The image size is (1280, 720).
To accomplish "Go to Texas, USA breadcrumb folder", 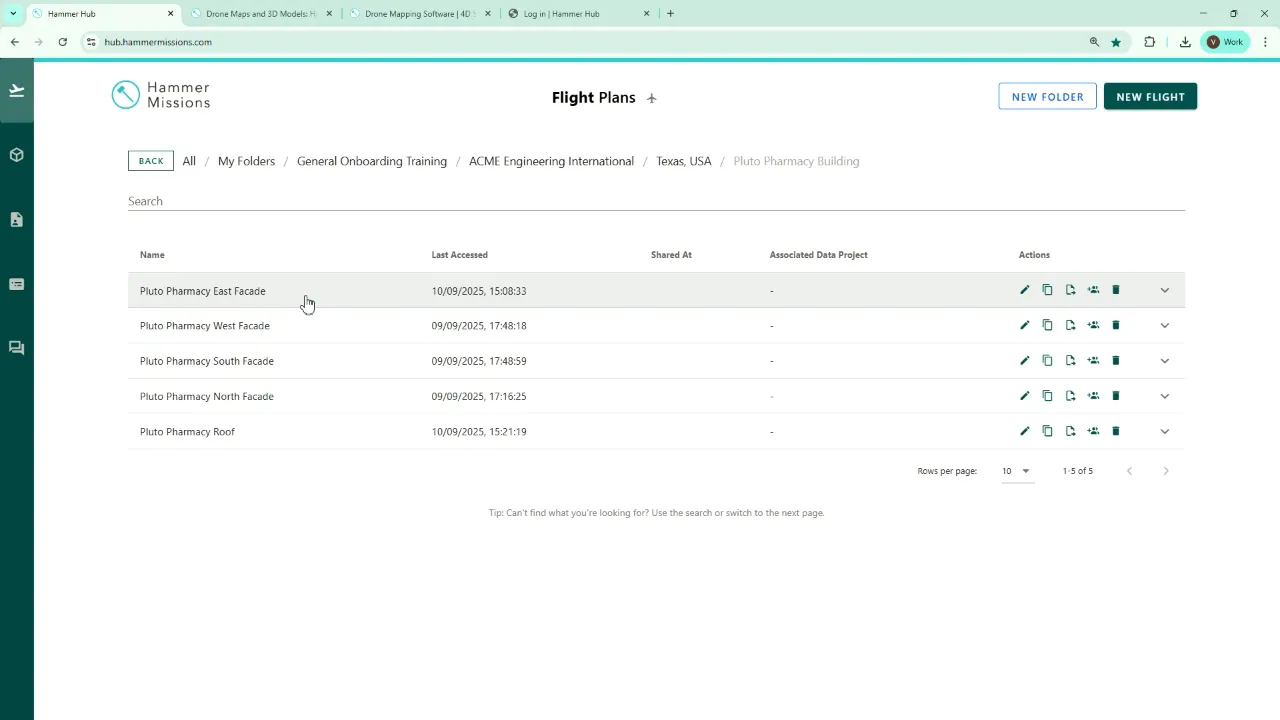I will point(683,161).
